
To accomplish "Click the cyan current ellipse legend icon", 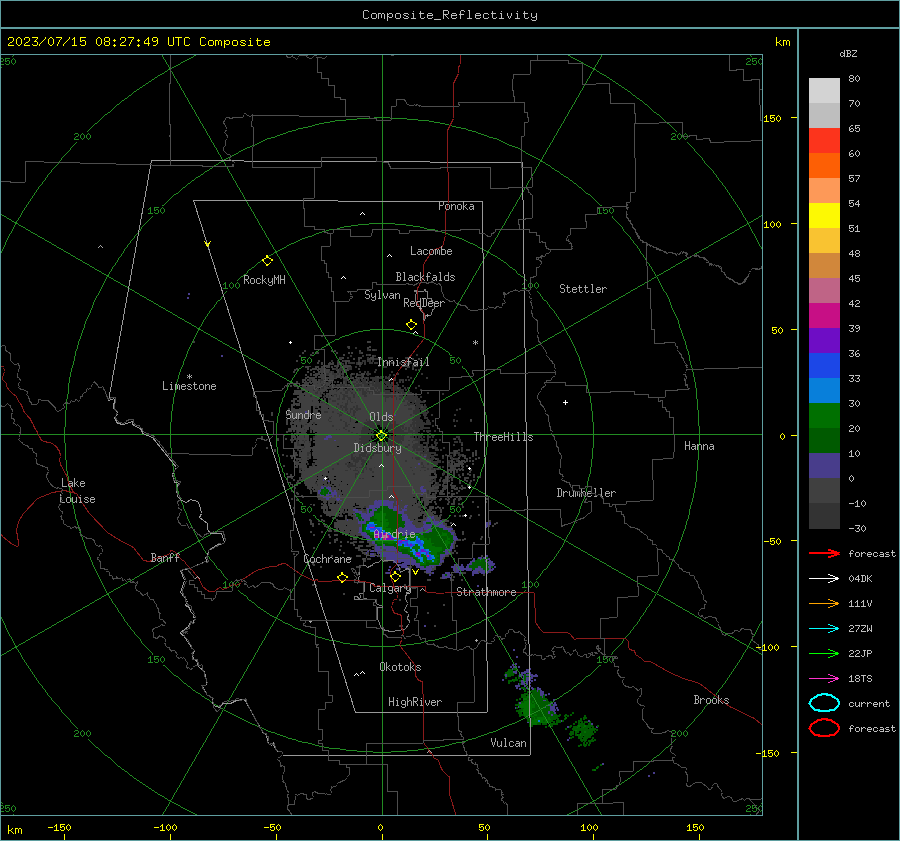I will coord(824,703).
